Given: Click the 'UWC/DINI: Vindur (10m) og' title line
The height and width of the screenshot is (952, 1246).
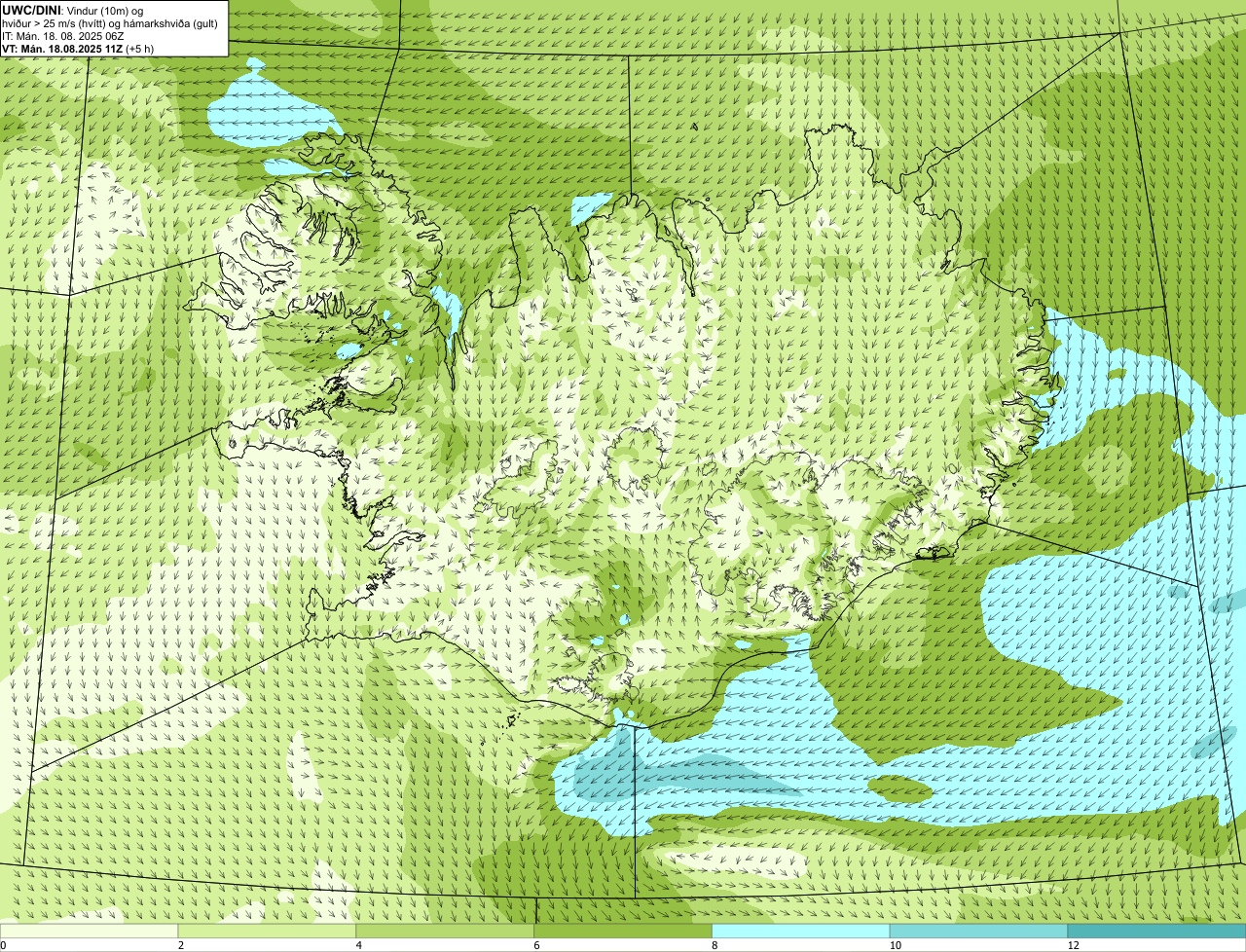Looking at the screenshot, I should pyautogui.click(x=73, y=10).
